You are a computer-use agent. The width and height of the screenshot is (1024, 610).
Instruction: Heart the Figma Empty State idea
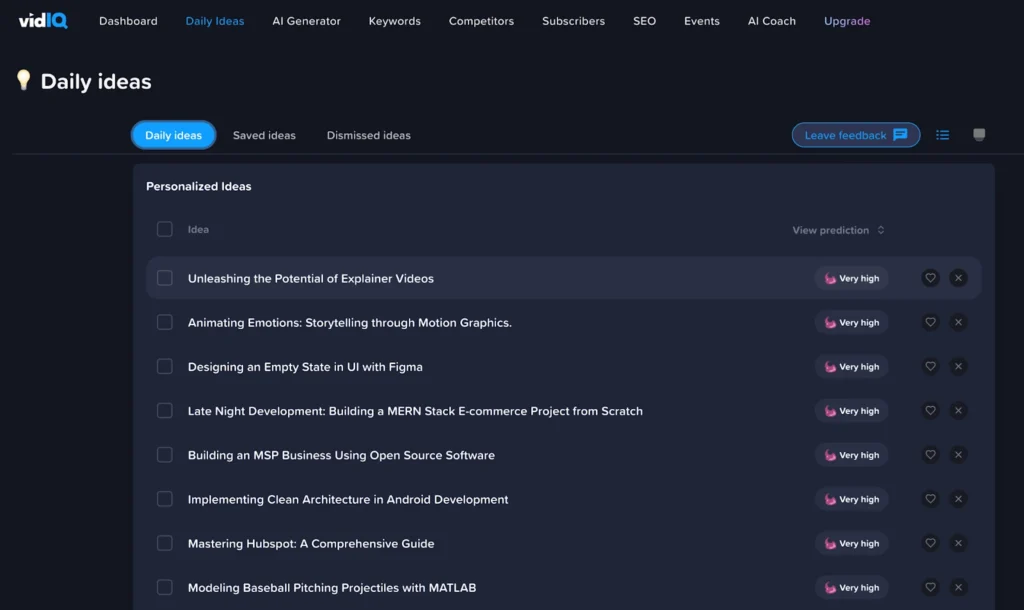[930, 367]
